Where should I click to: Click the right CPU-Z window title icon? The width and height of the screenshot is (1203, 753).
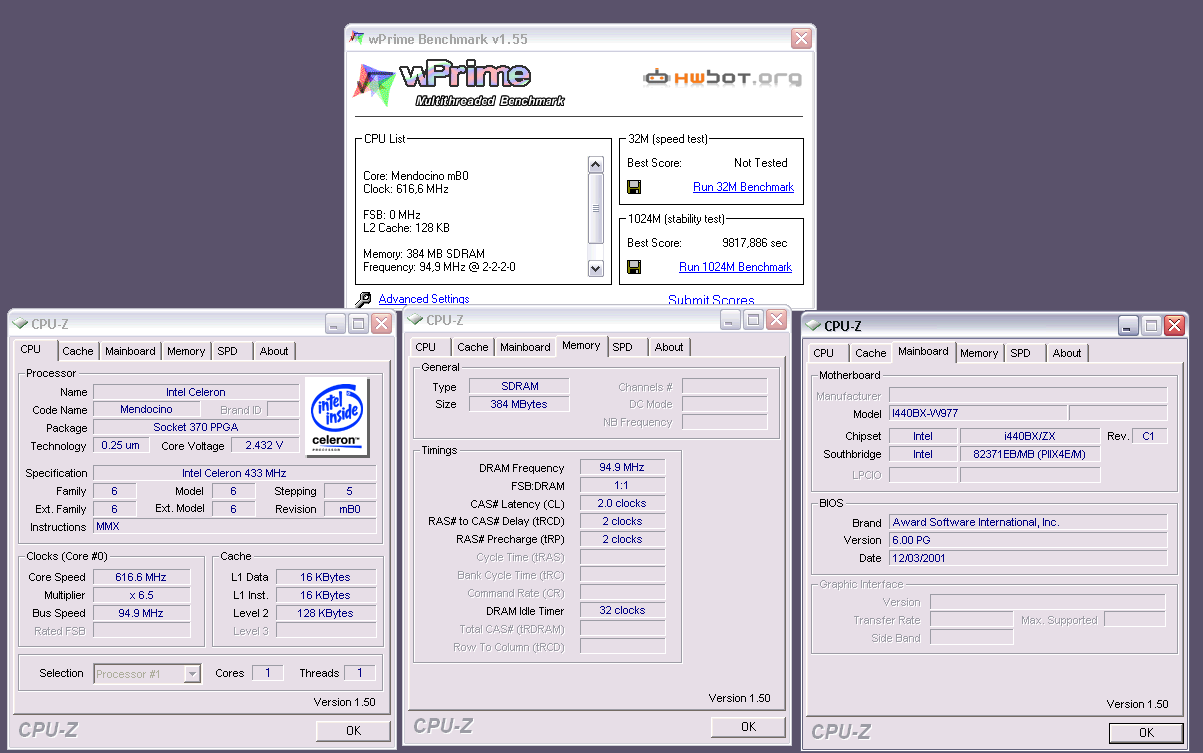point(814,326)
